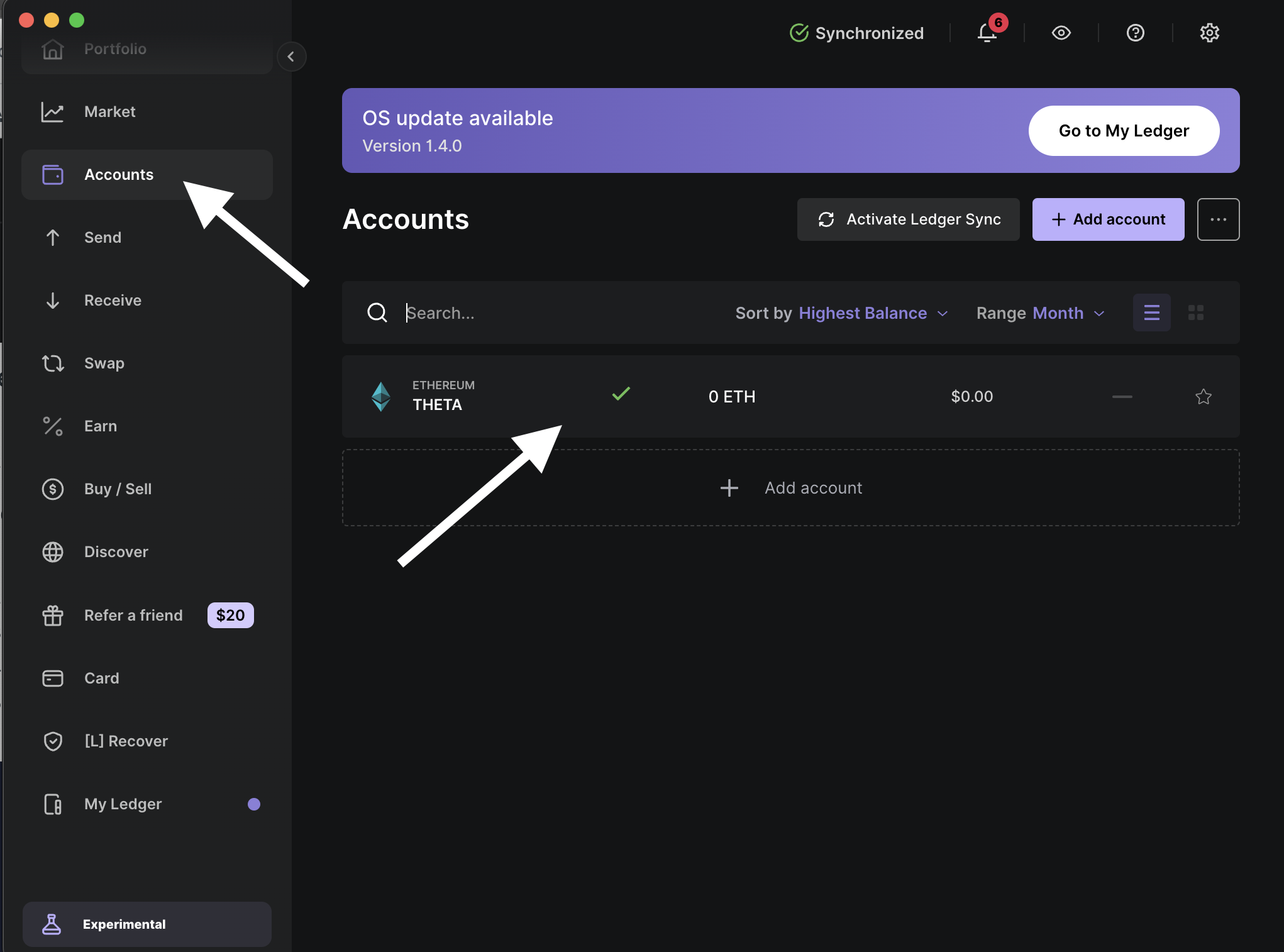Switch accounts to grid view
The height and width of the screenshot is (952, 1284).
pyautogui.click(x=1197, y=313)
